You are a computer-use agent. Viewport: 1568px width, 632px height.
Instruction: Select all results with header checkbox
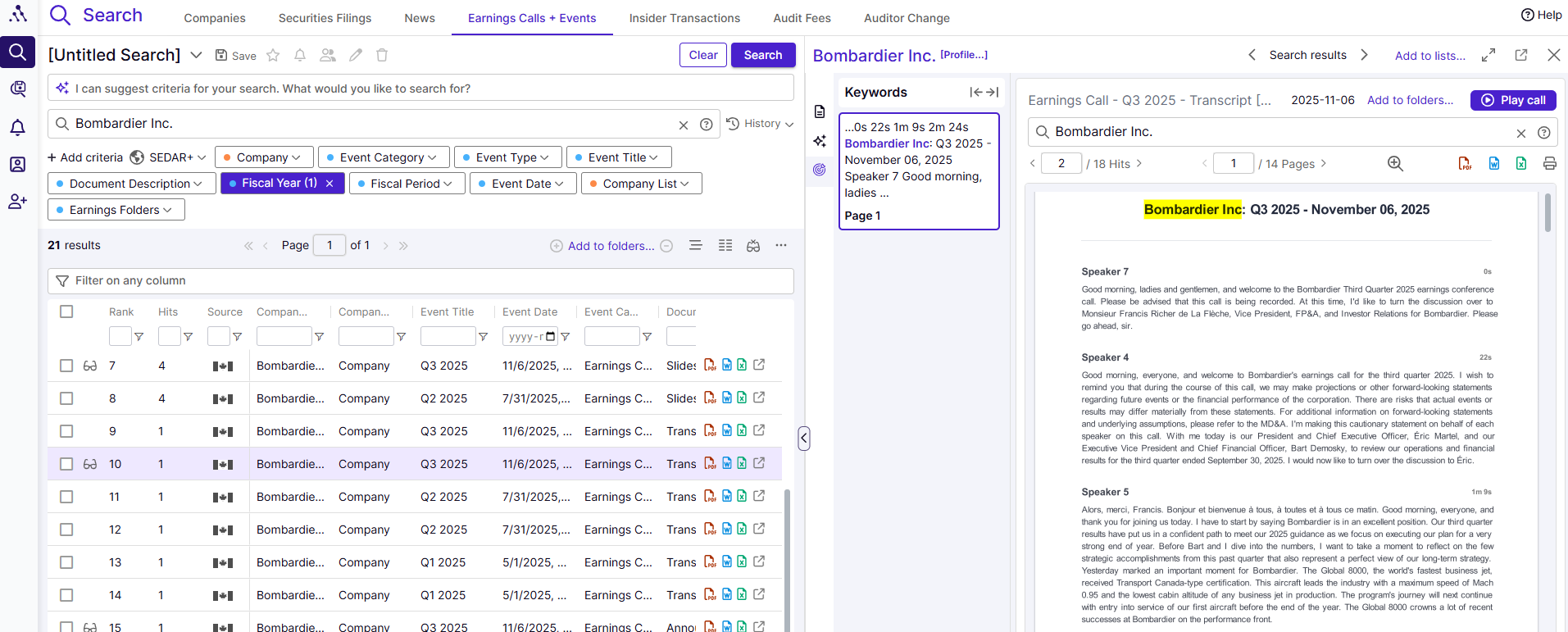point(66,311)
